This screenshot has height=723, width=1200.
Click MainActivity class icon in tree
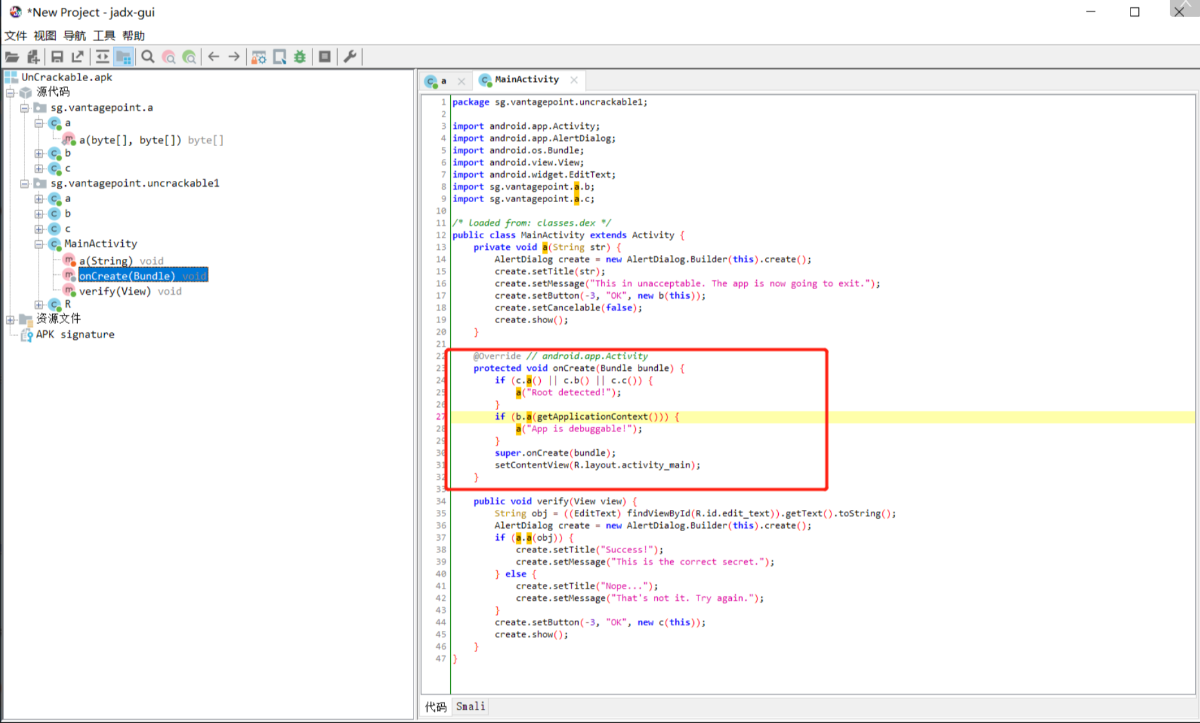[54, 244]
